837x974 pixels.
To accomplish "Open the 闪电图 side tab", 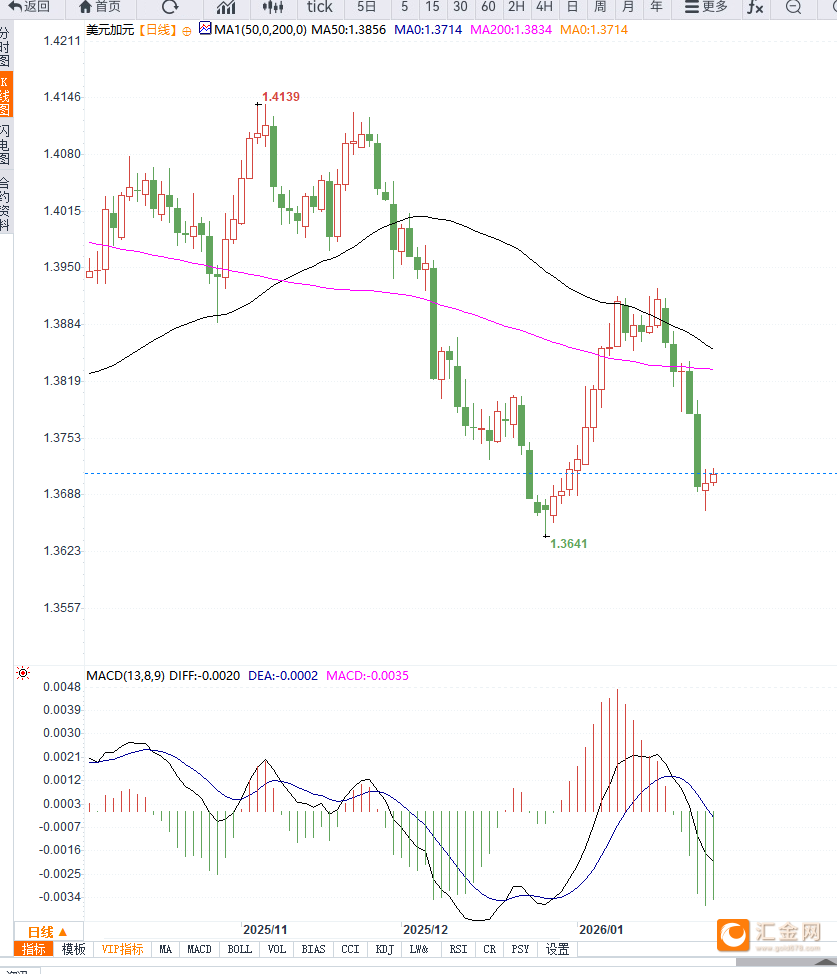I will [x=6, y=143].
